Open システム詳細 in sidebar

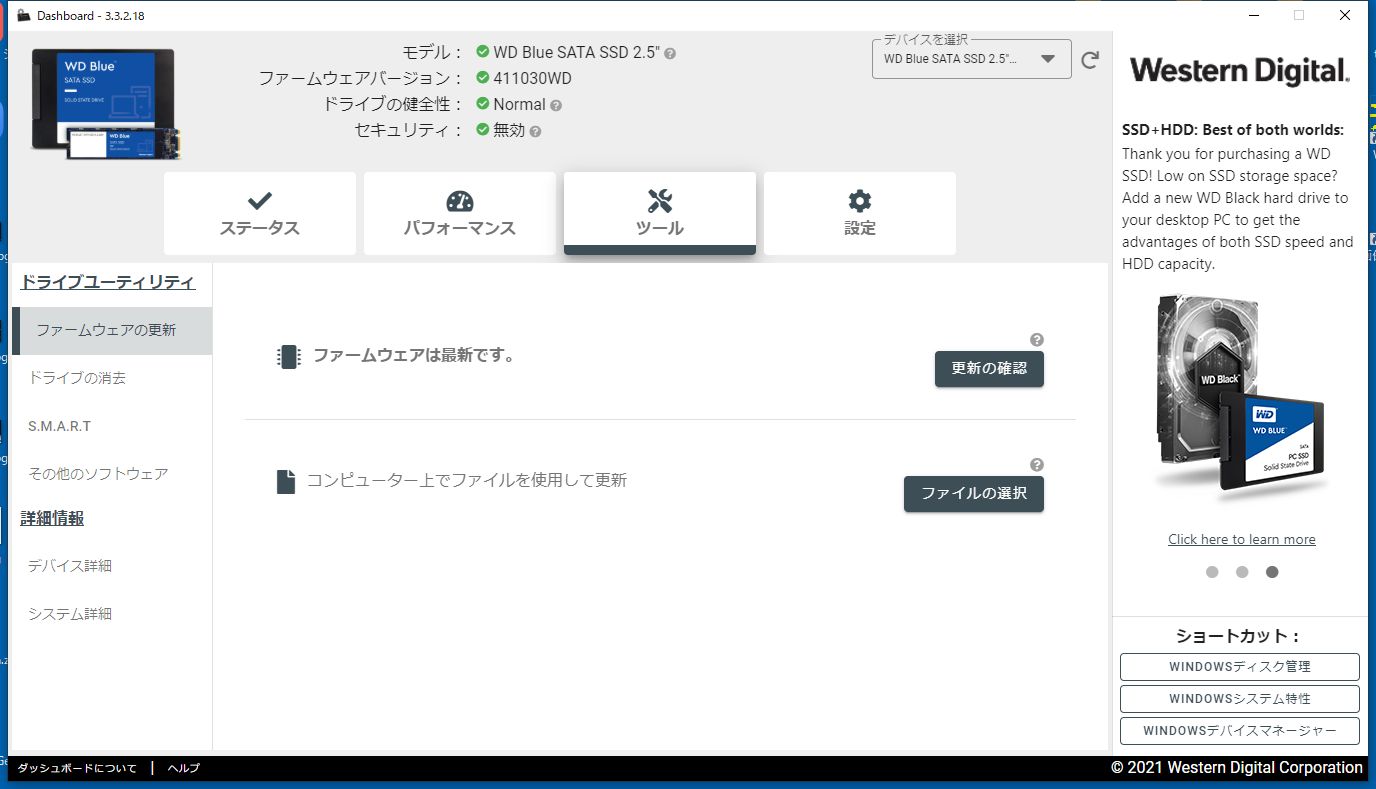click(x=112, y=614)
